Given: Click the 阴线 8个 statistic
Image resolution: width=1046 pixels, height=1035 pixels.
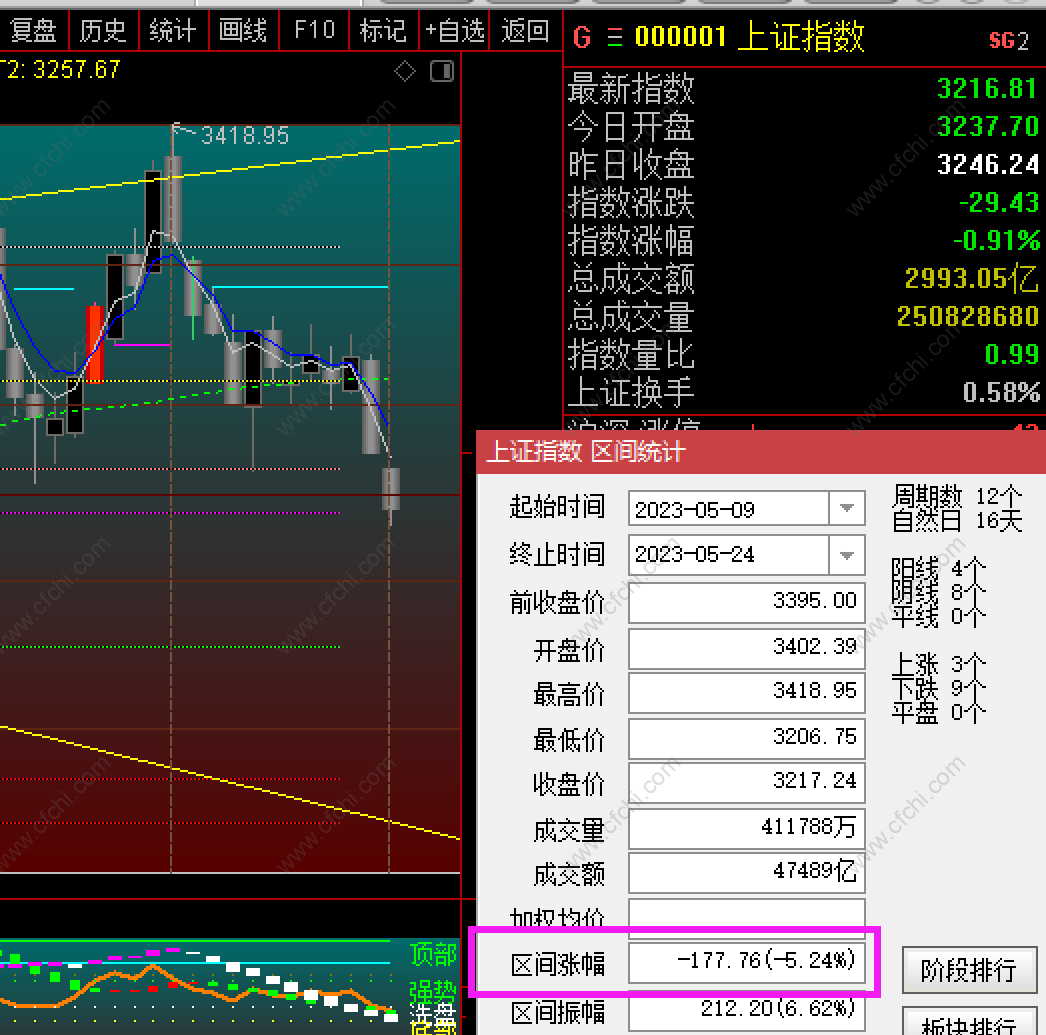Looking at the screenshot, I should tap(939, 593).
